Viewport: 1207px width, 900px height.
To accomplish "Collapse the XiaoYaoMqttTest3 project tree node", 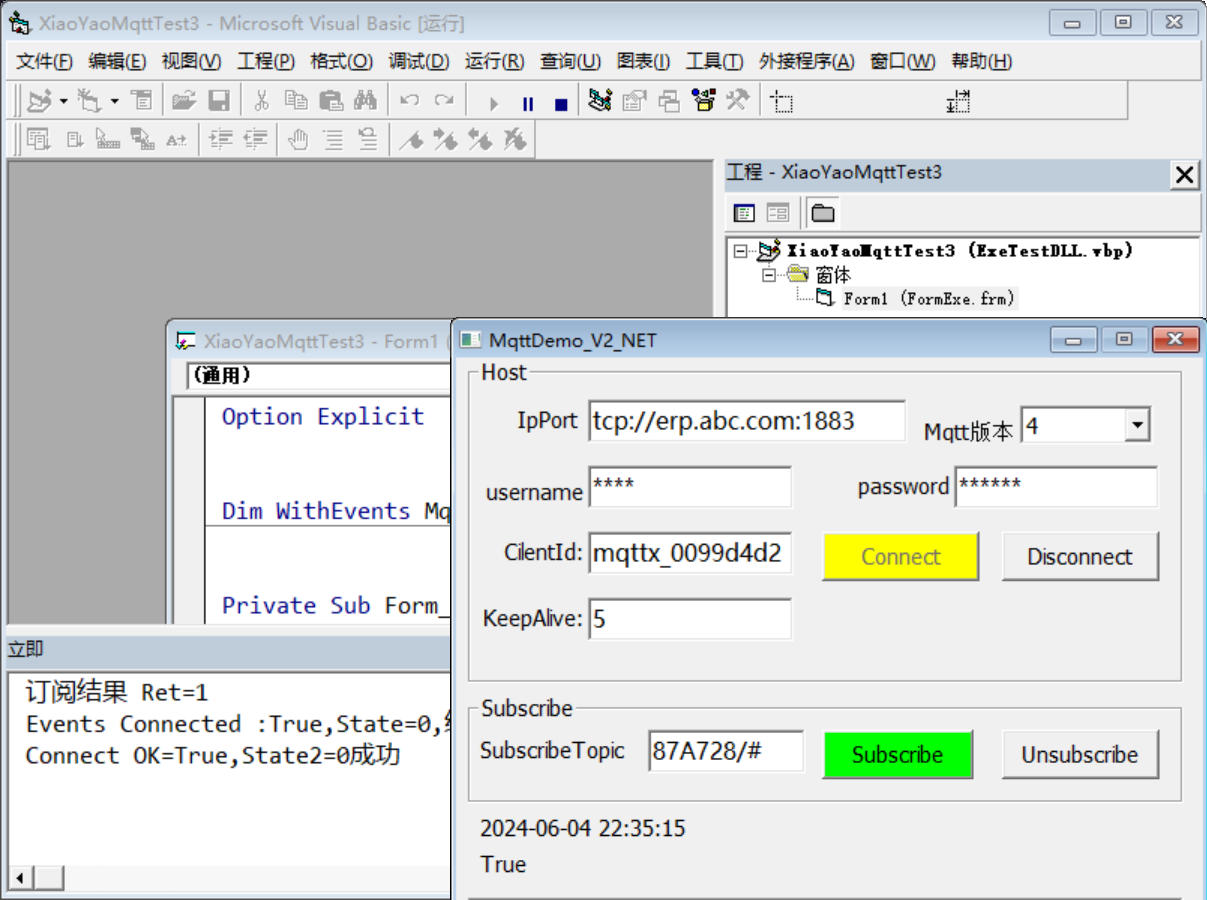I will pos(740,251).
